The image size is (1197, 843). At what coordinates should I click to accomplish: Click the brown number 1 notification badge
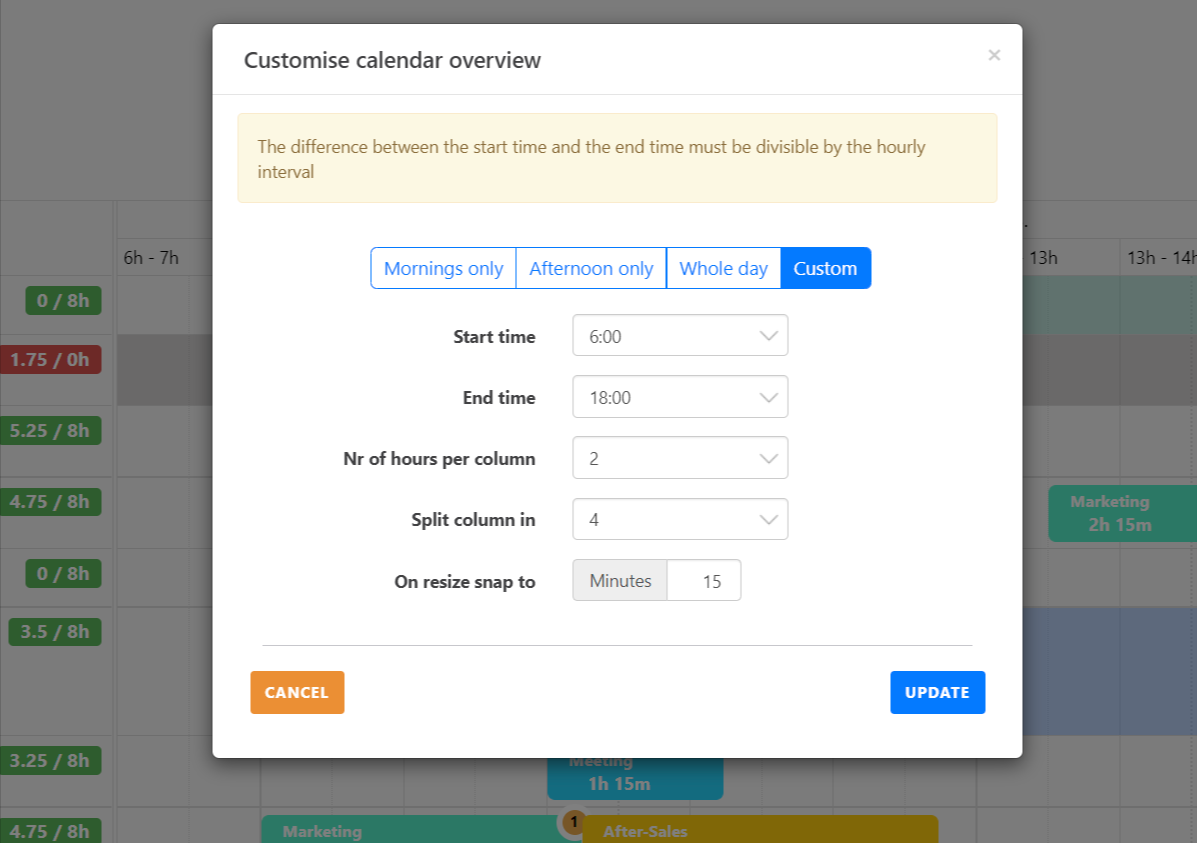tap(573, 822)
